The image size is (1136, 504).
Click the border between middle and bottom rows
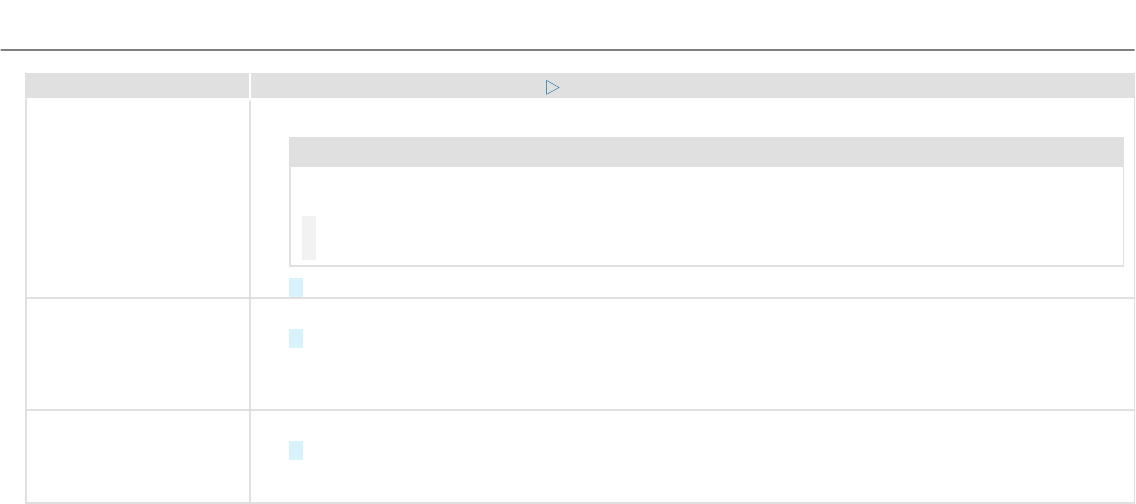[x=580, y=410]
